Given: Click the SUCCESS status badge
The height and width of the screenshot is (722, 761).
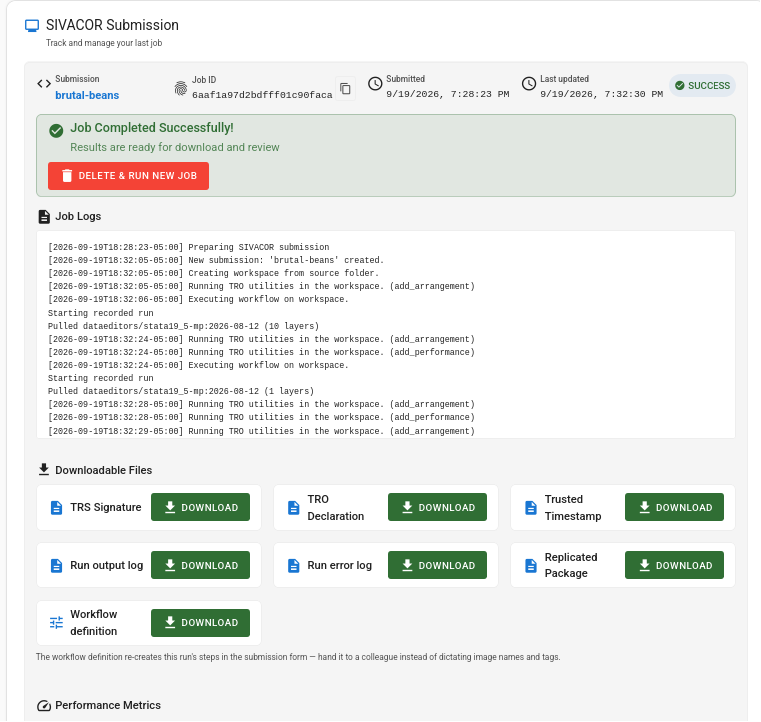Looking at the screenshot, I should point(703,86).
